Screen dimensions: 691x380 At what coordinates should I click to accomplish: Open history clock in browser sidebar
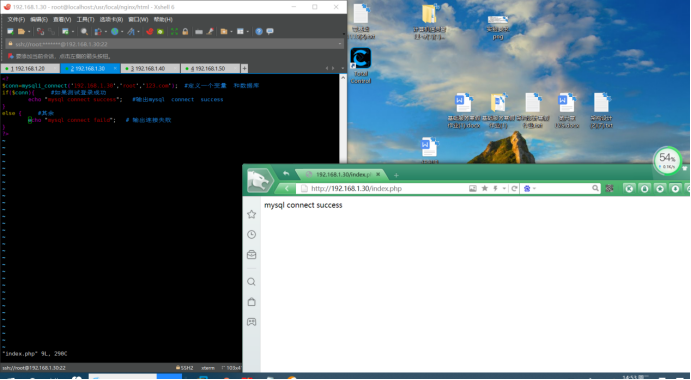[x=252, y=235]
